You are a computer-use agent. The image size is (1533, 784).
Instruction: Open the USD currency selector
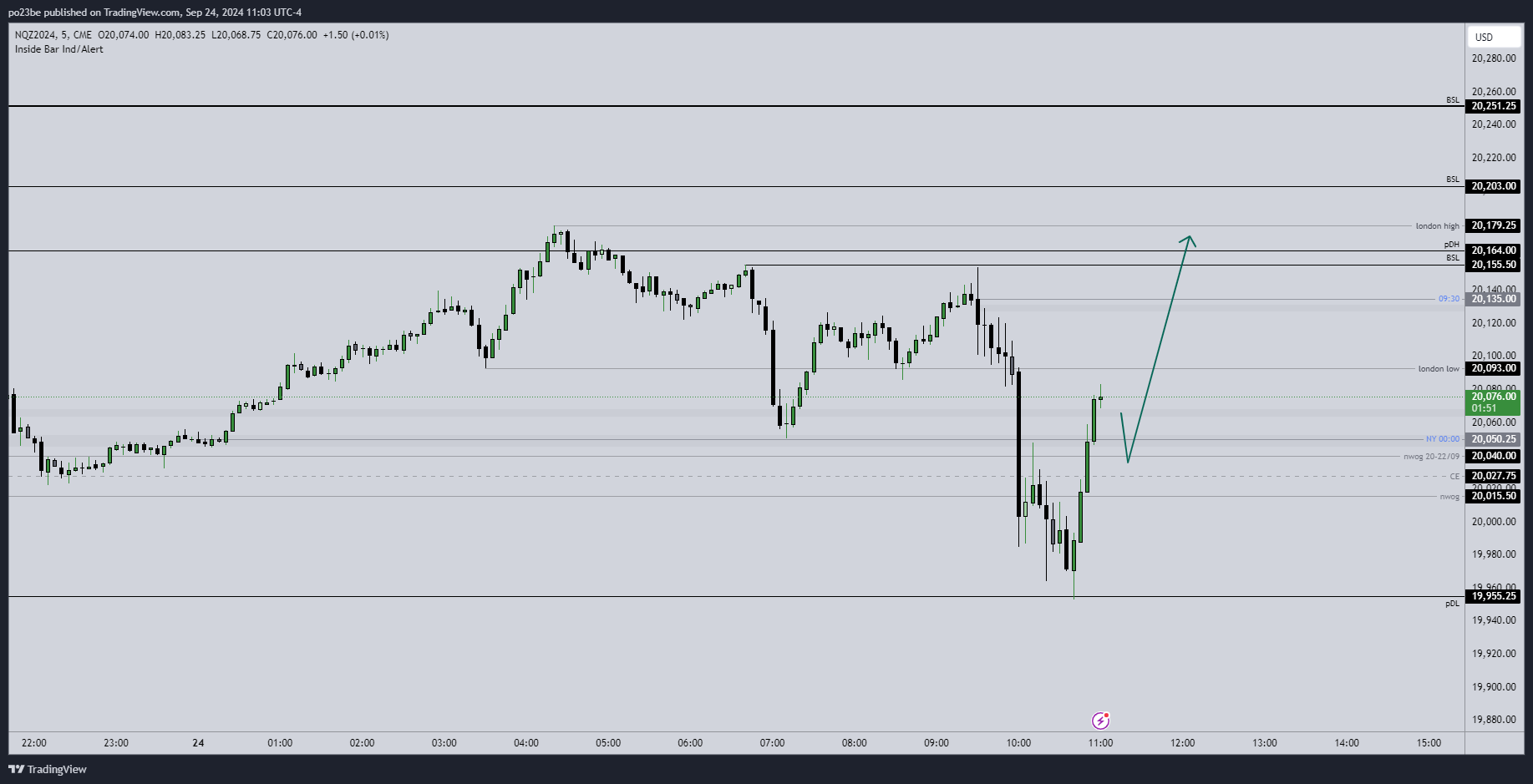(x=1492, y=37)
